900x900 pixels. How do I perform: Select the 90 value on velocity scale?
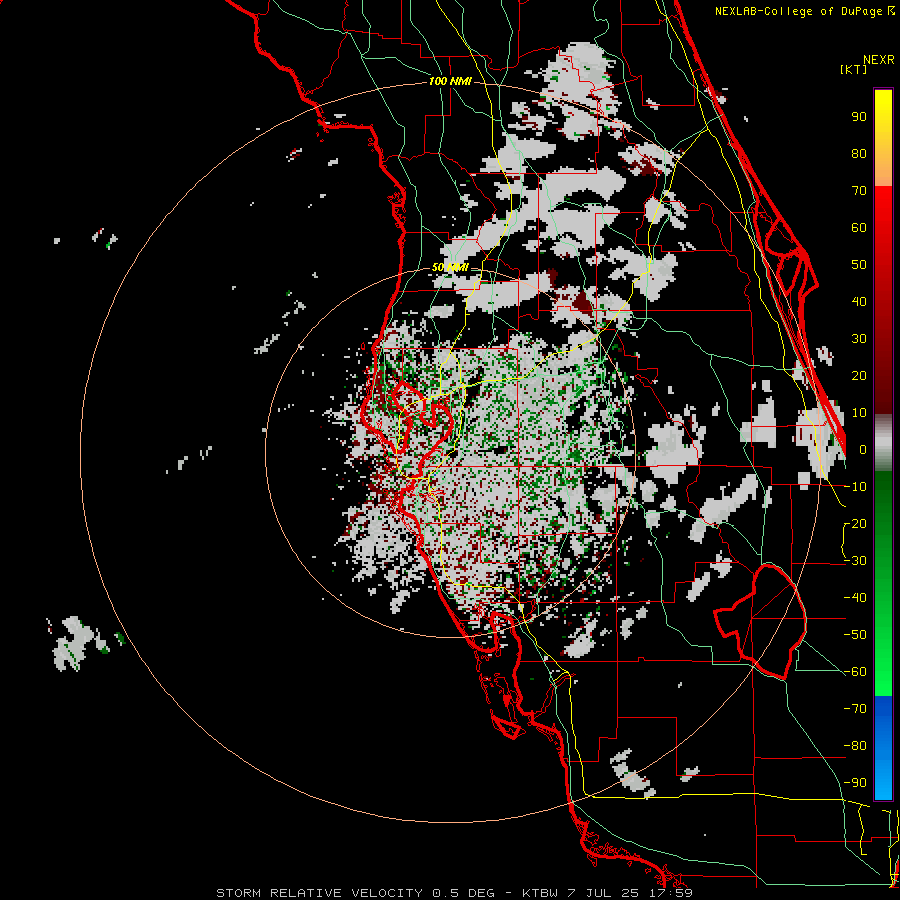coord(859,117)
